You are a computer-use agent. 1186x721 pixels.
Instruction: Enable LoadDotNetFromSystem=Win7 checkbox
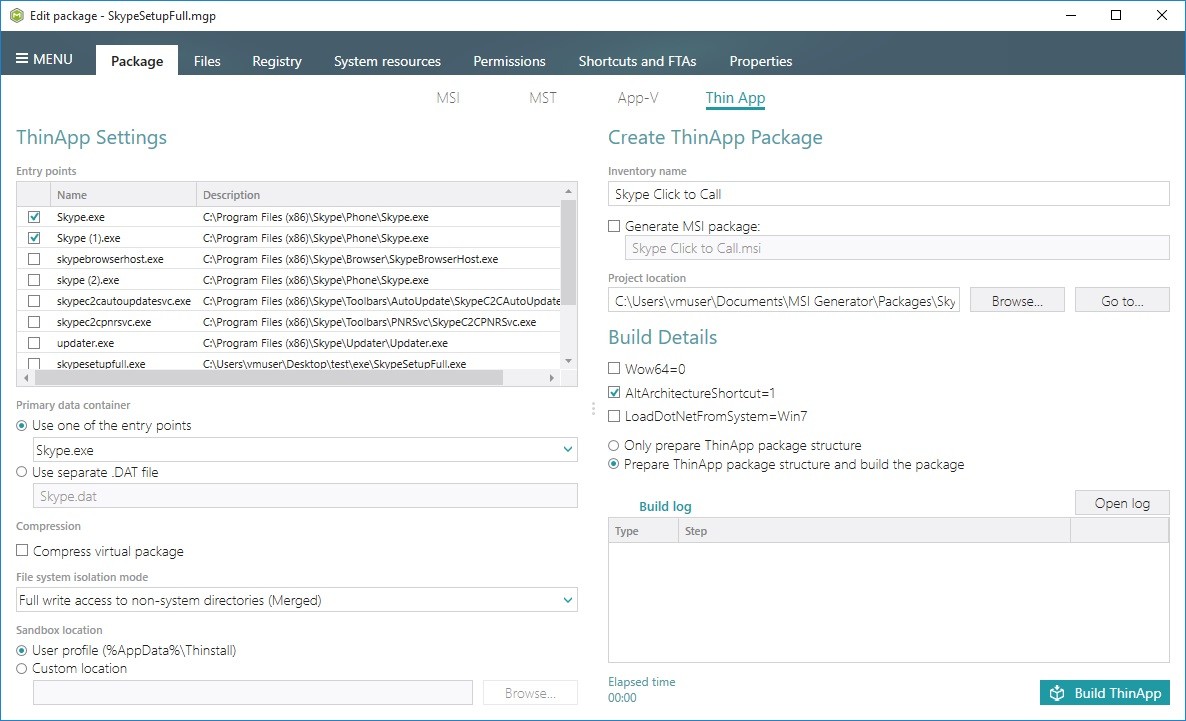pos(614,416)
